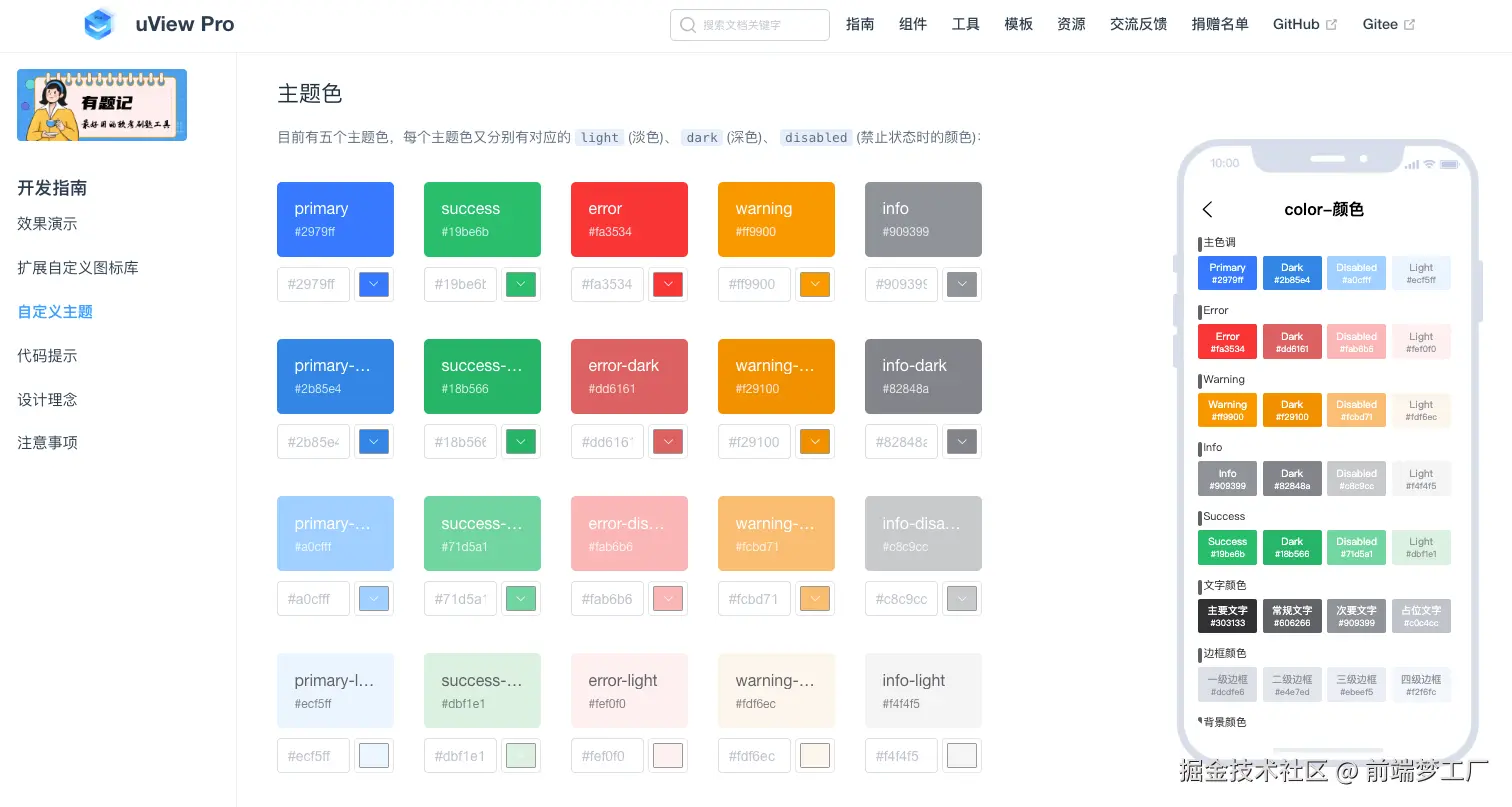
Task: Open the warning-dark #f29100 color picker dropdown
Action: tap(815, 441)
